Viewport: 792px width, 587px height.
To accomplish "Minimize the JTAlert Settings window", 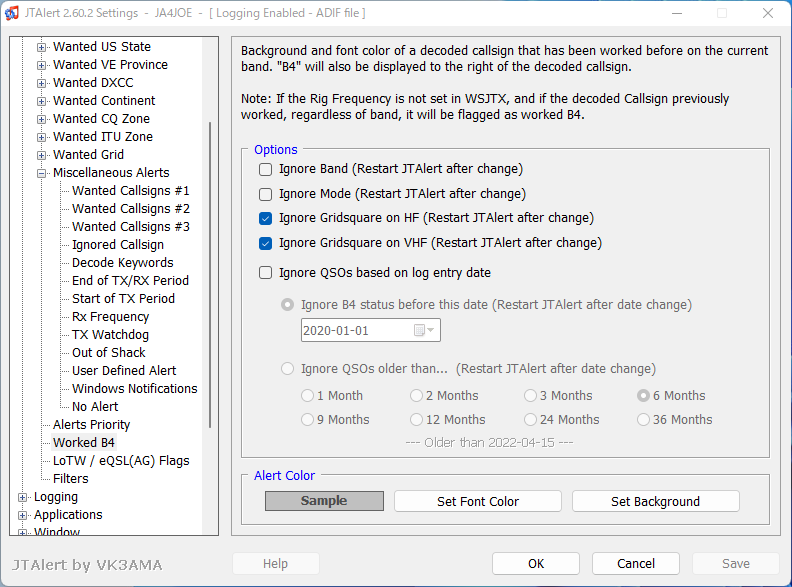I will [677, 13].
